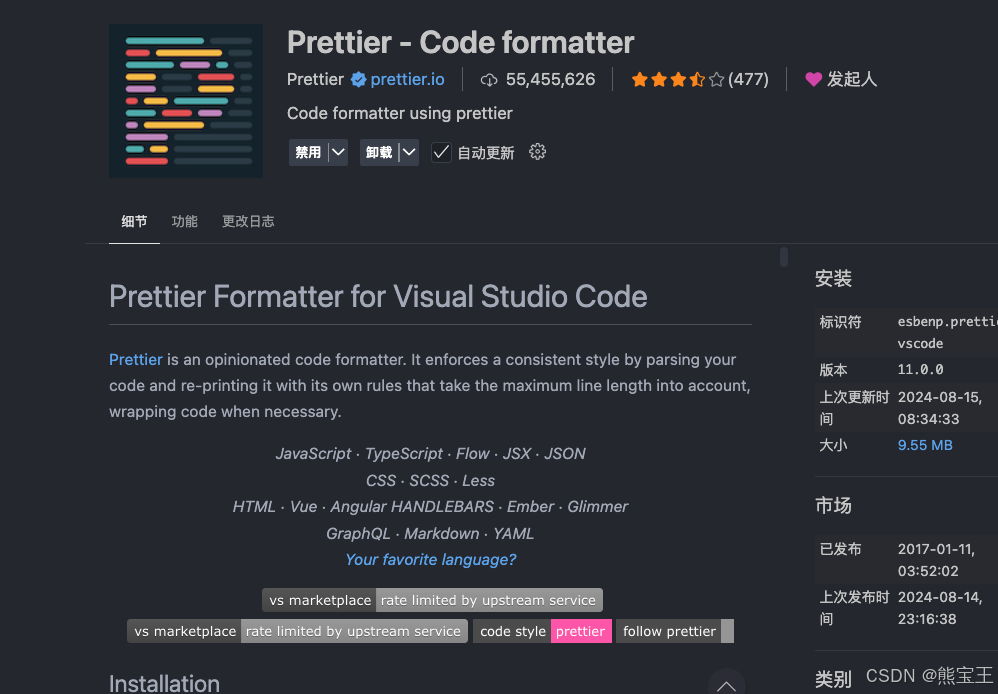The width and height of the screenshot is (998, 694).
Task: Click the star rating display
Action: [678, 80]
